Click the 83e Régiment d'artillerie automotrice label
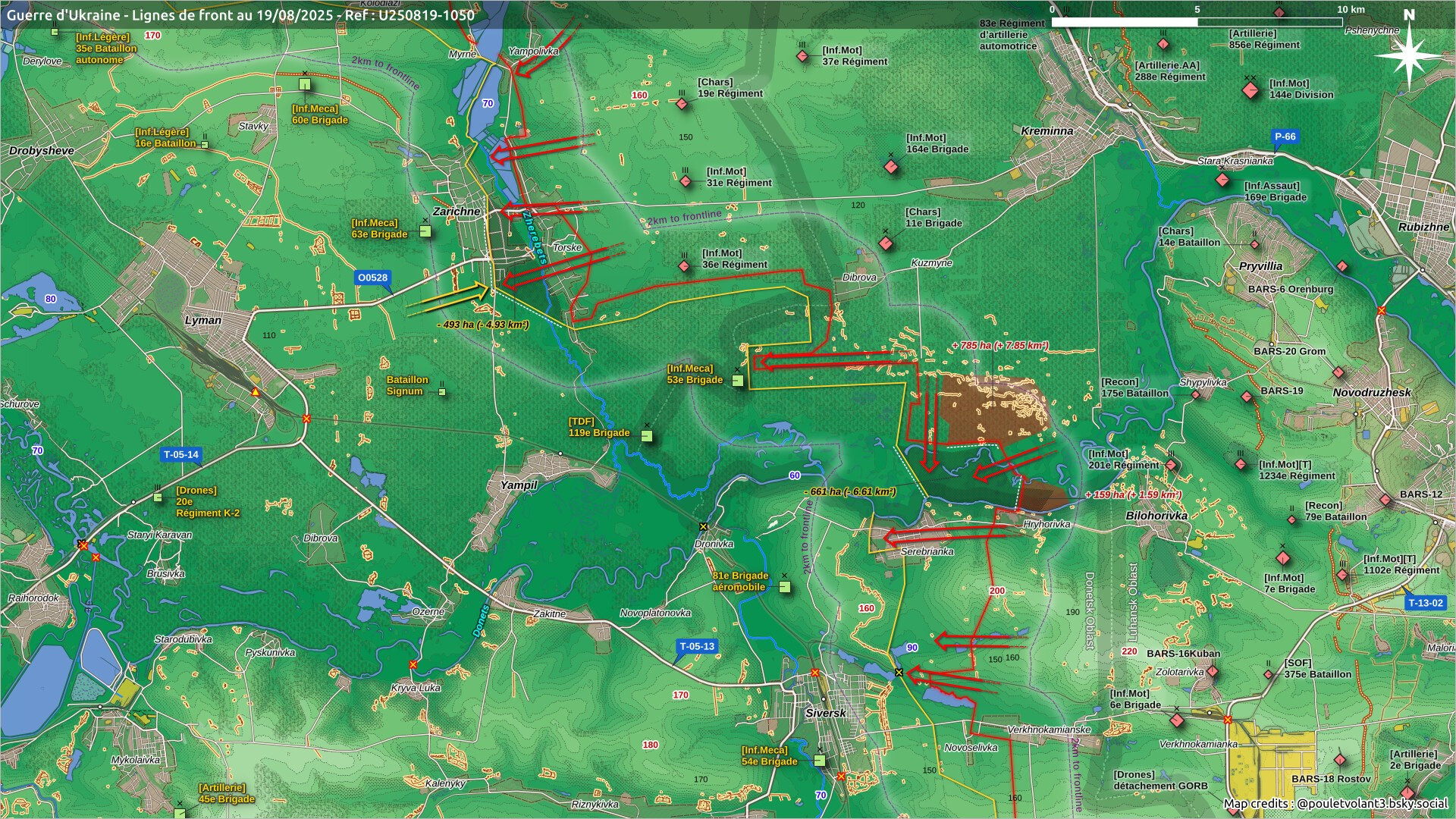This screenshot has width=1456, height=819. (1012, 35)
